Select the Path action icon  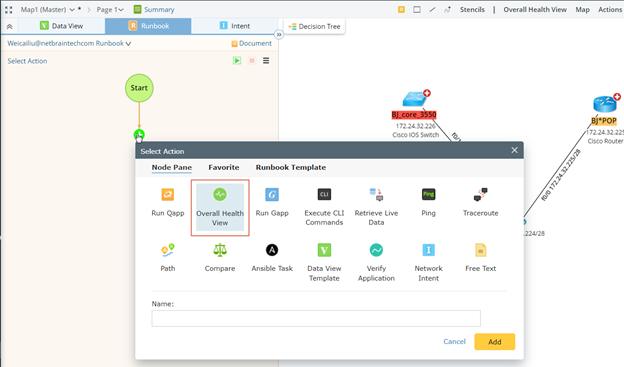pyautogui.click(x=168, y=250)
